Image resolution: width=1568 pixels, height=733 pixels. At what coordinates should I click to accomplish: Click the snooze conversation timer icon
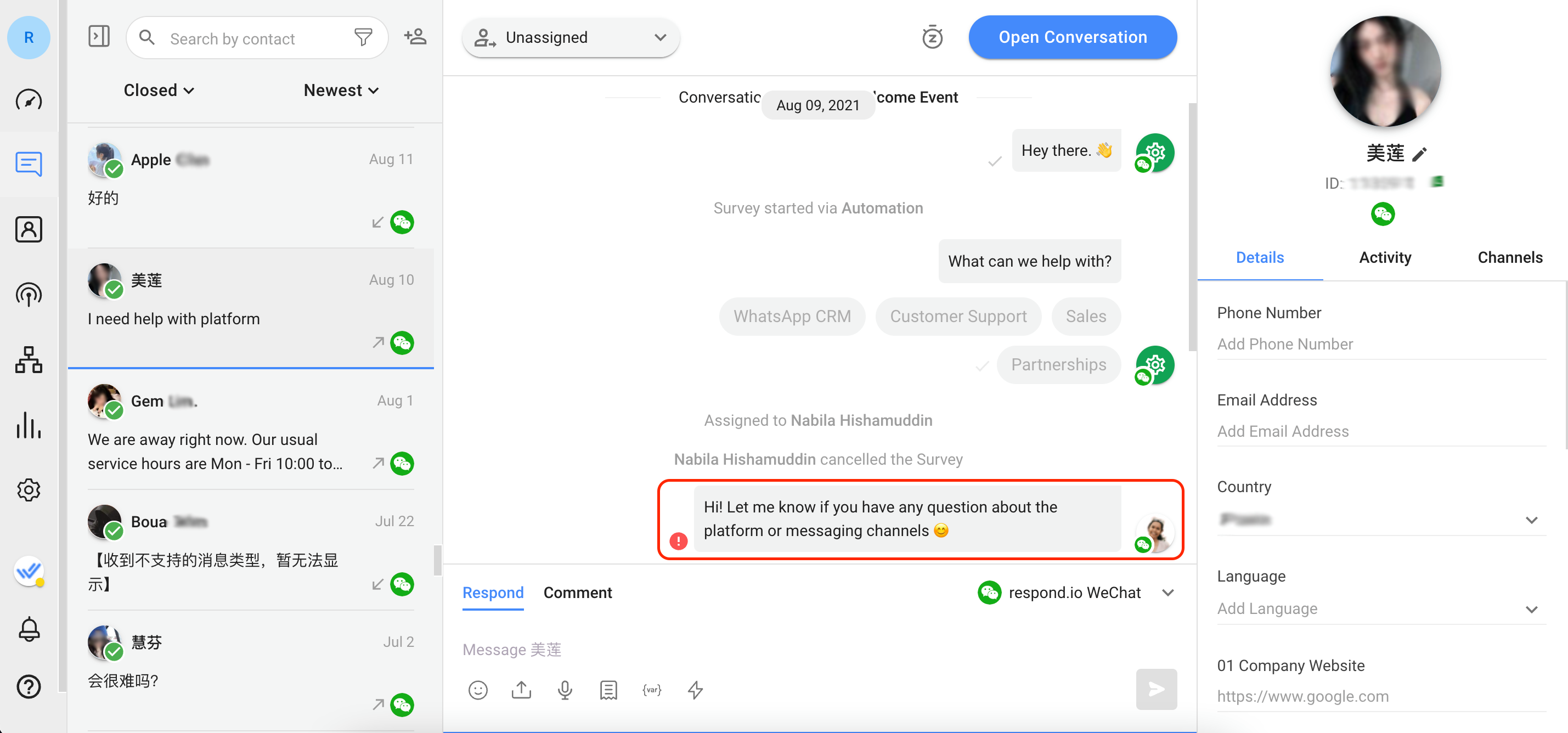pyautogui.click(x=932, y=37)
